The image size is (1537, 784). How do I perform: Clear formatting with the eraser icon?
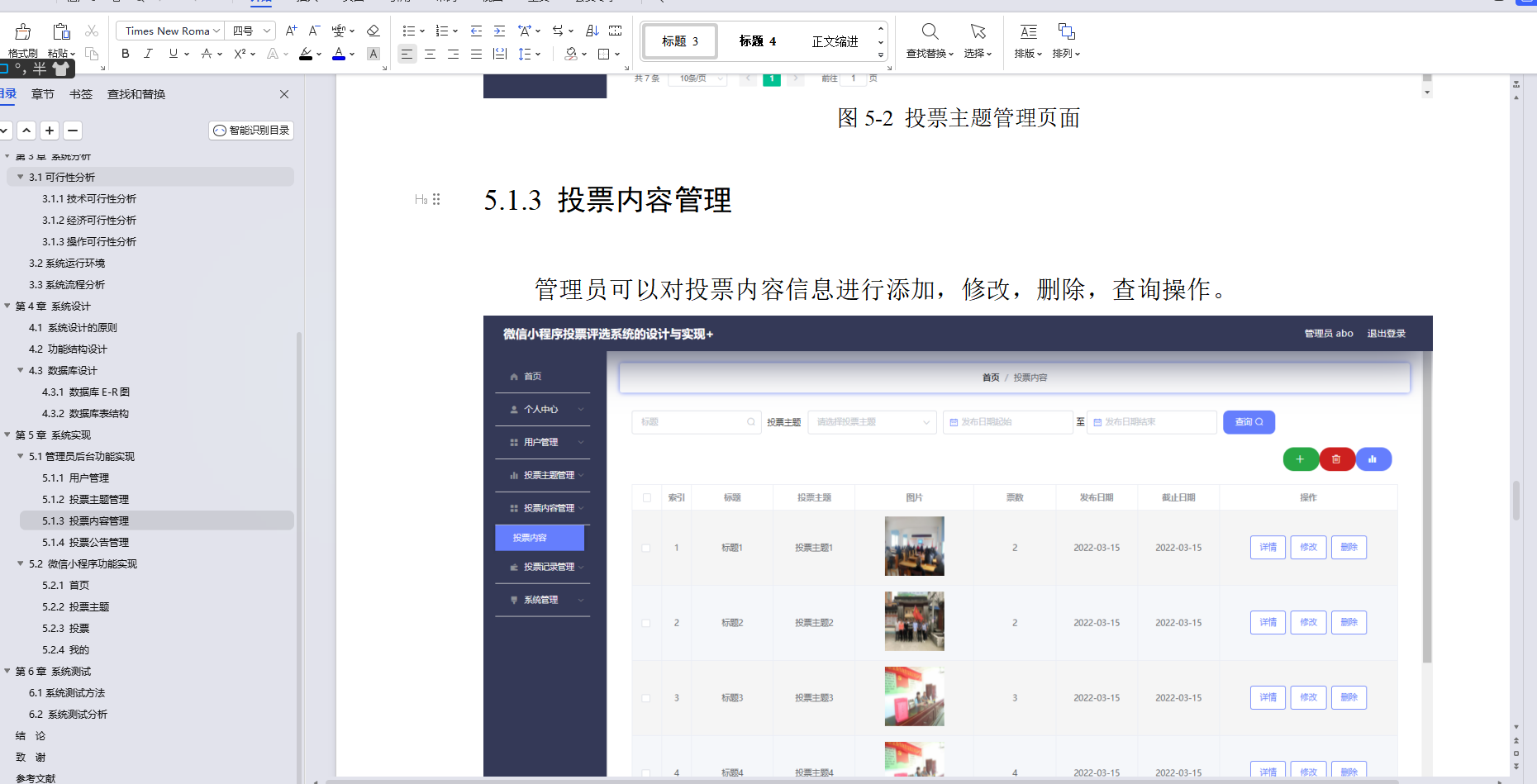[x=373, y=30]
